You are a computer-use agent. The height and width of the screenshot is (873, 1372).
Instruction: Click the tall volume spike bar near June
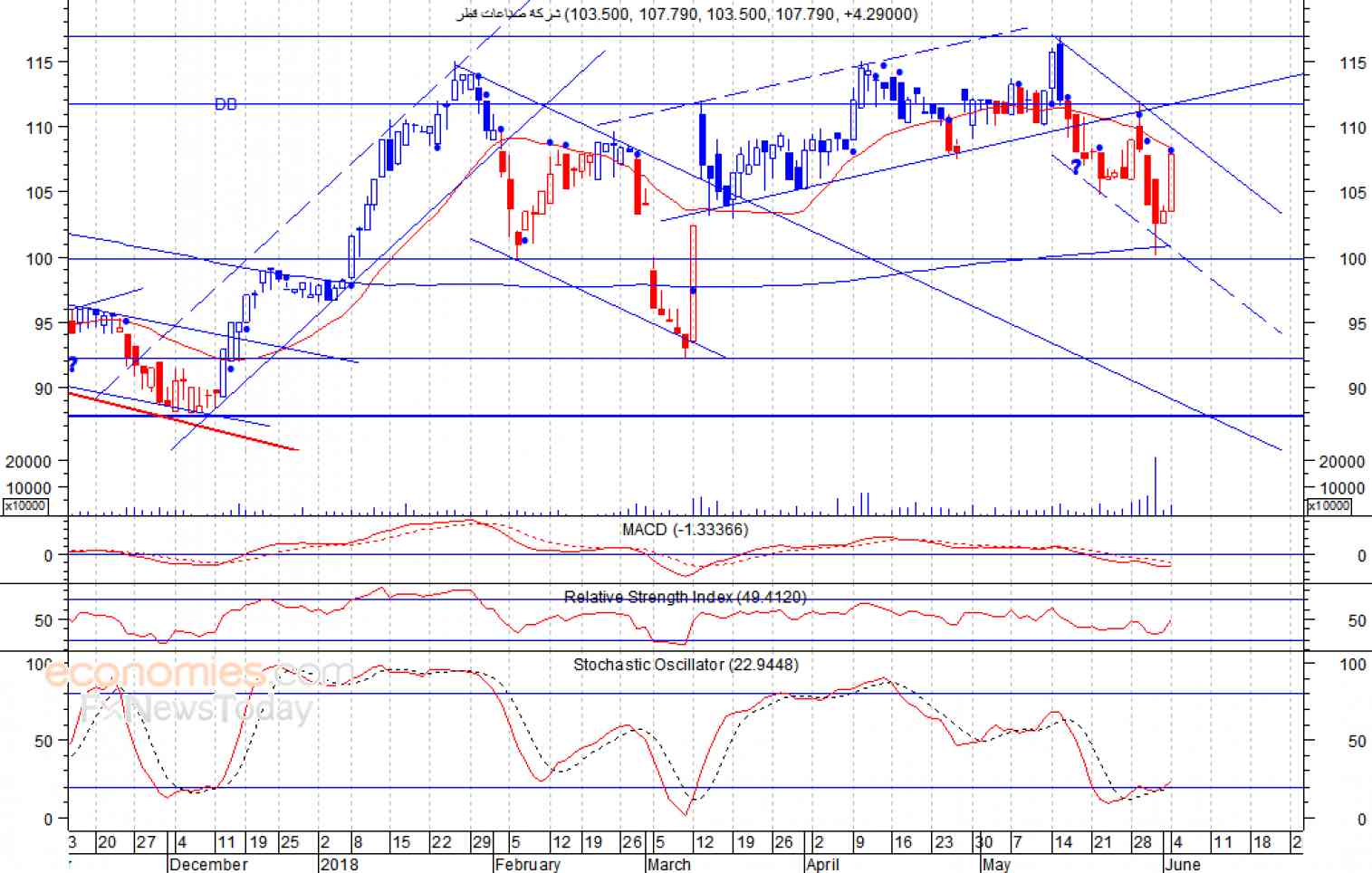pos(1155,486)
